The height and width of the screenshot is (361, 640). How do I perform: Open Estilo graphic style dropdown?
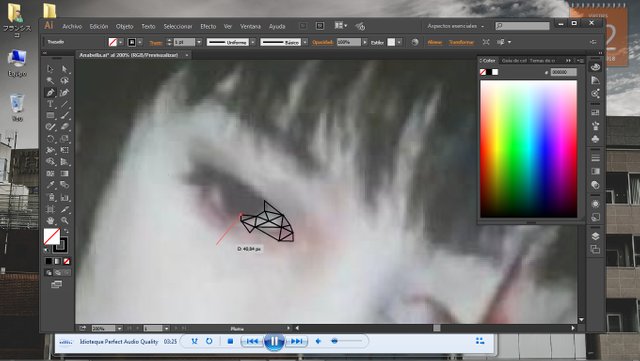399,42
